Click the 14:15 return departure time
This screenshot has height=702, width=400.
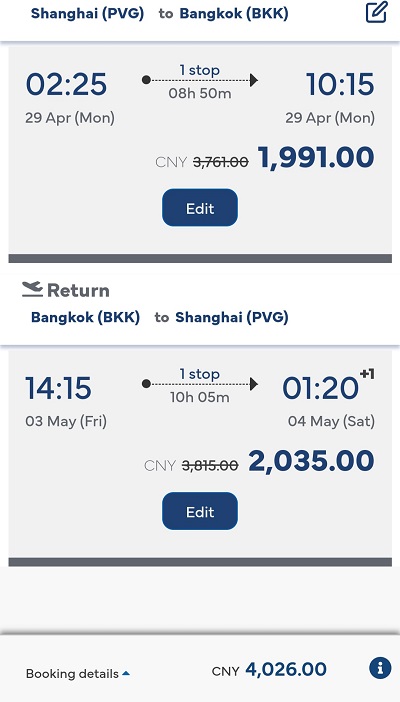point(58,388)
